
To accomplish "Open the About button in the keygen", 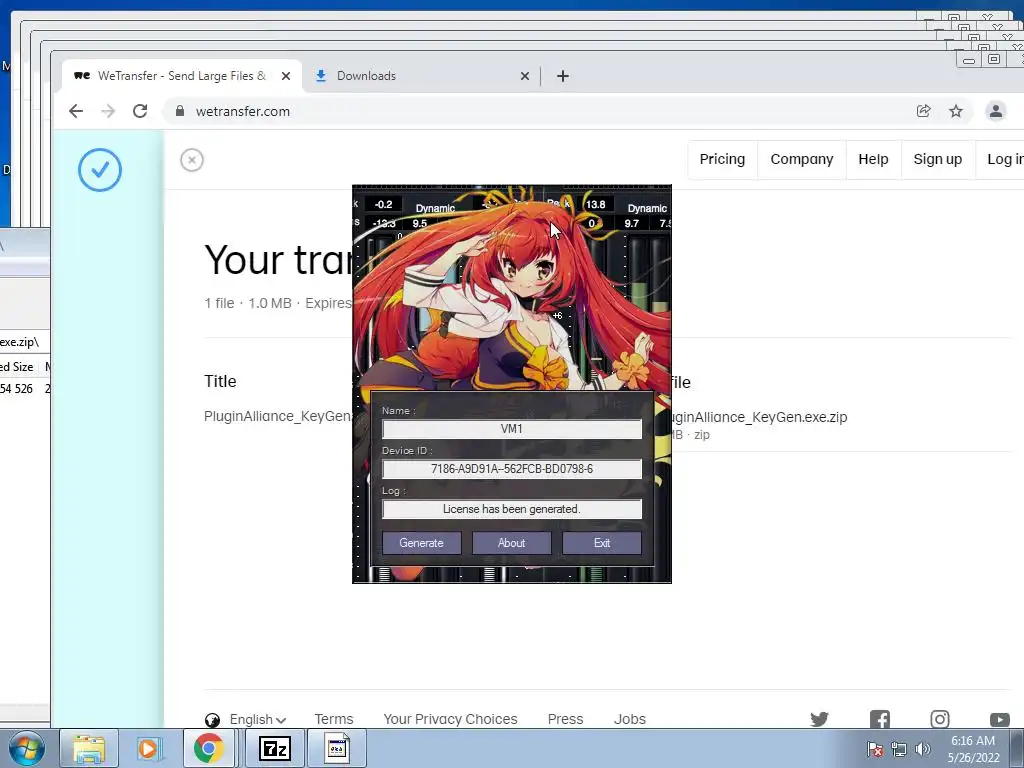I will point(511,543).
